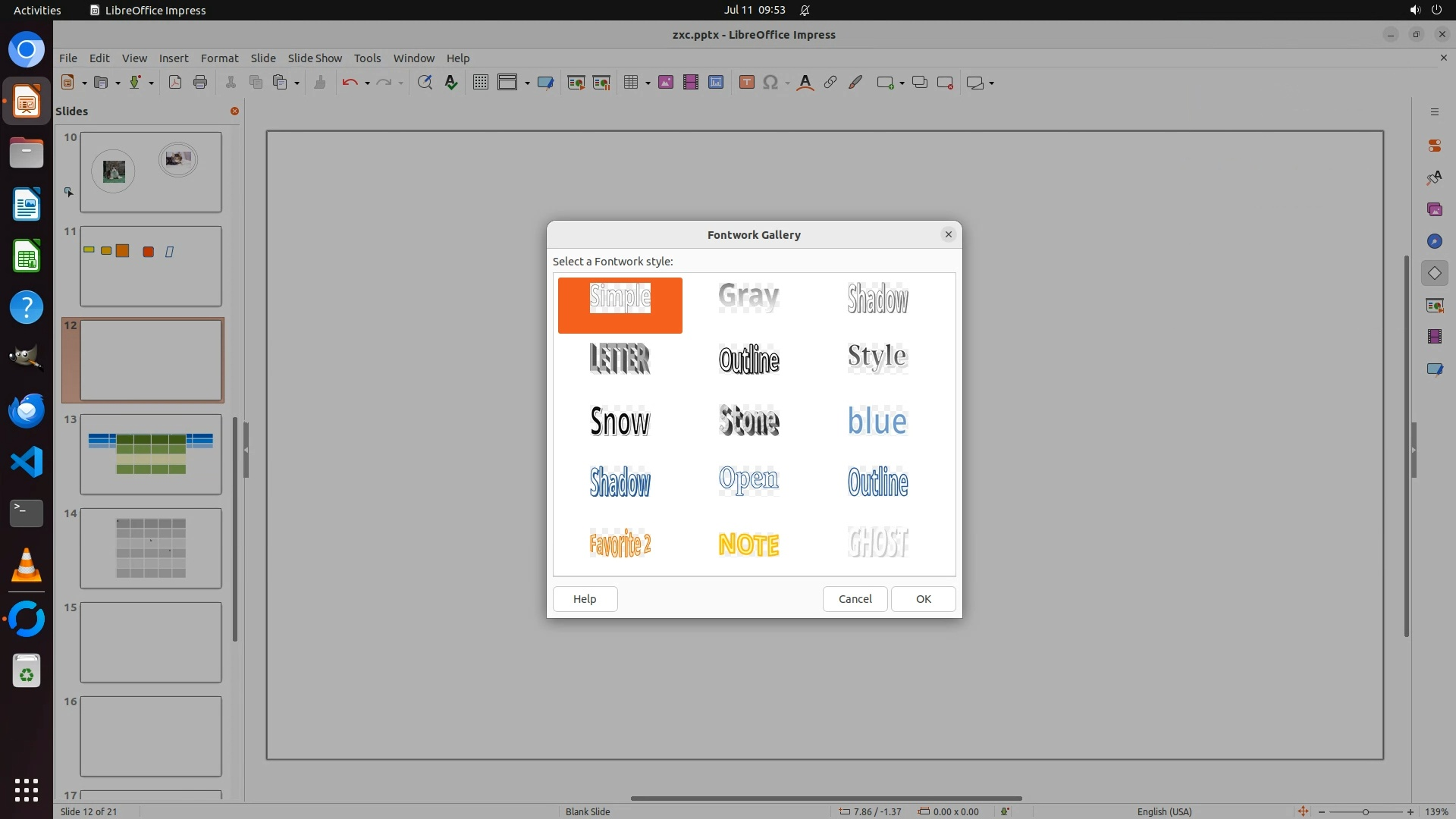Image resolution: width=1456 pixels, height=819 pixels.
Task: Open the sidebar Gallery icon
Action: pos(1434,209)
